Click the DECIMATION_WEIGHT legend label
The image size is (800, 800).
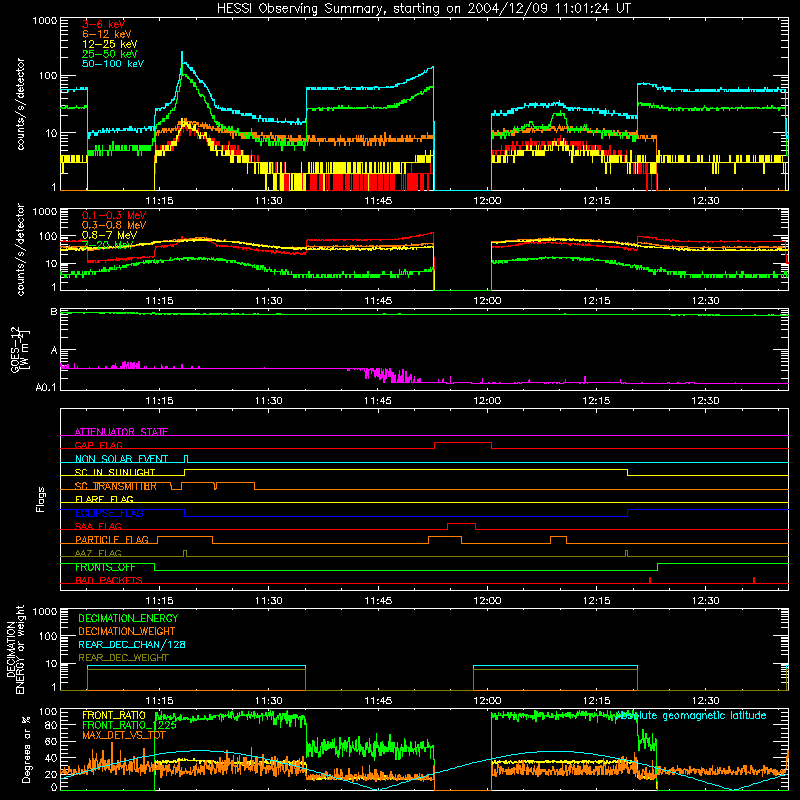127,631
